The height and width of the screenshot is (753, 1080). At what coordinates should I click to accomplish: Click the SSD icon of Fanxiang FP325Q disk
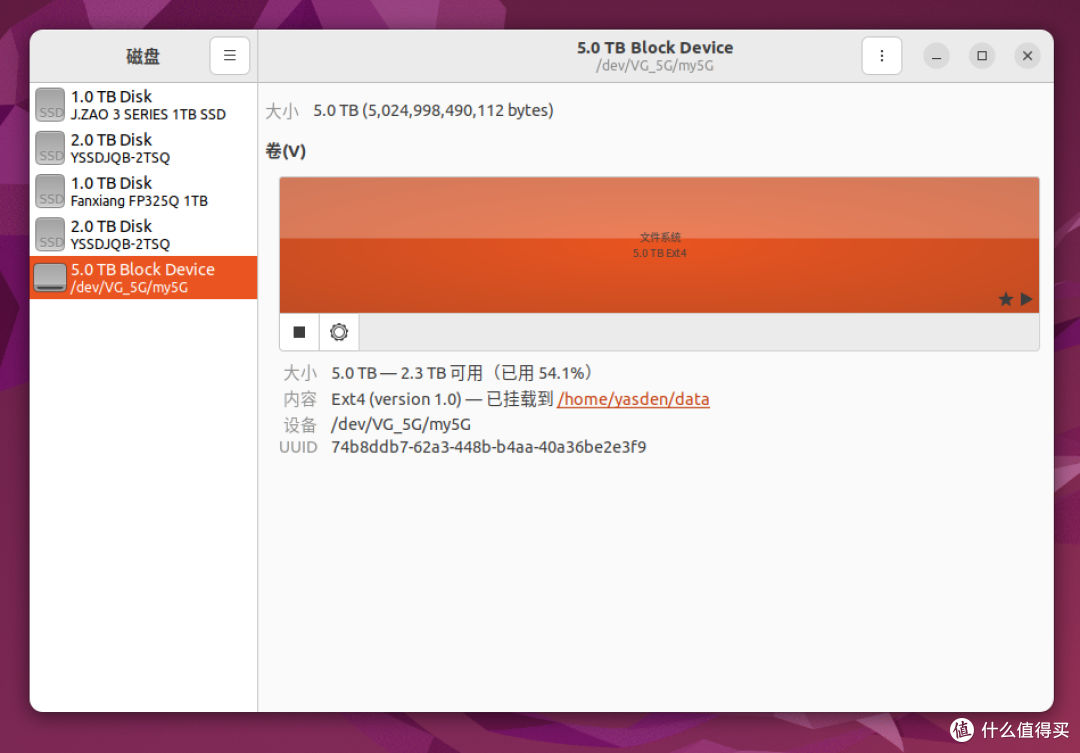pos(50,191)
